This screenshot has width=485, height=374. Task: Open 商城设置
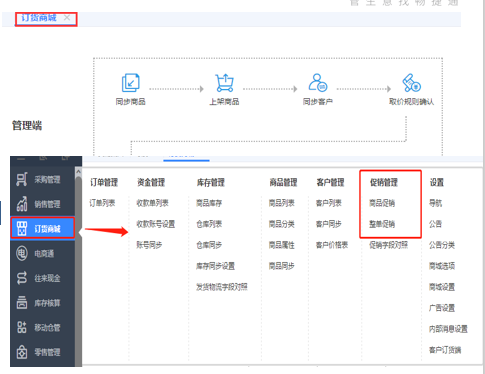click(x=442, y=287)
